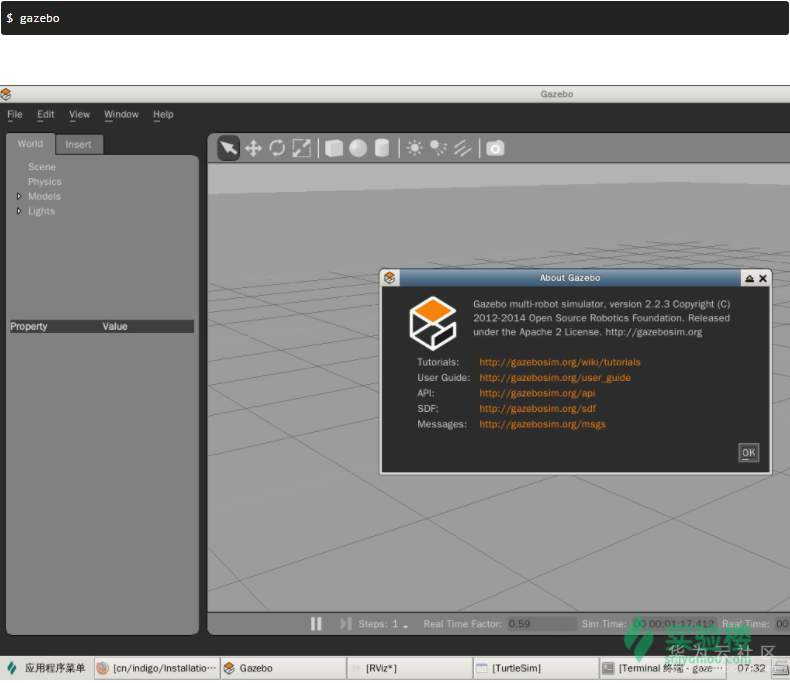Switch to the World tab
This screenshot has height=683, width=790.
30,144
